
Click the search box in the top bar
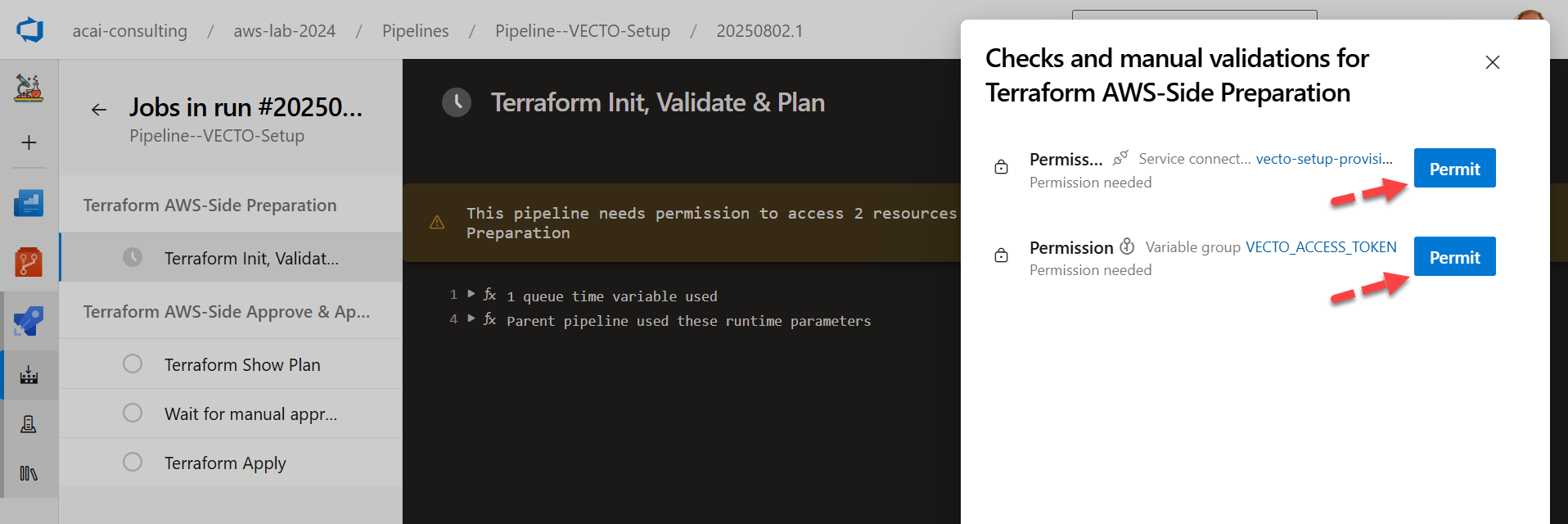point(1194,15)
